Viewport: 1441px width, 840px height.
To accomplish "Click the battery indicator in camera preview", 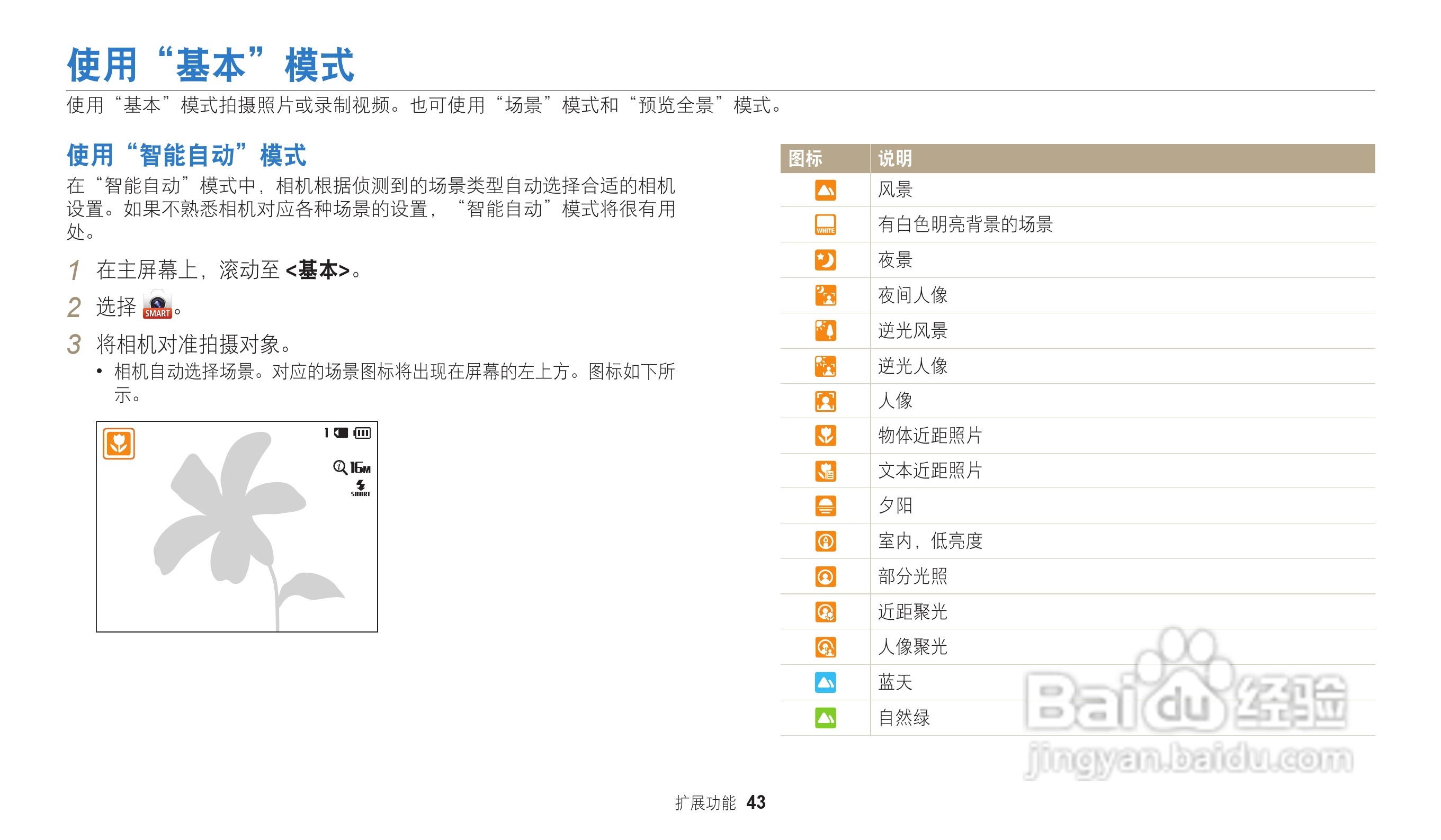I will point(362,433).
